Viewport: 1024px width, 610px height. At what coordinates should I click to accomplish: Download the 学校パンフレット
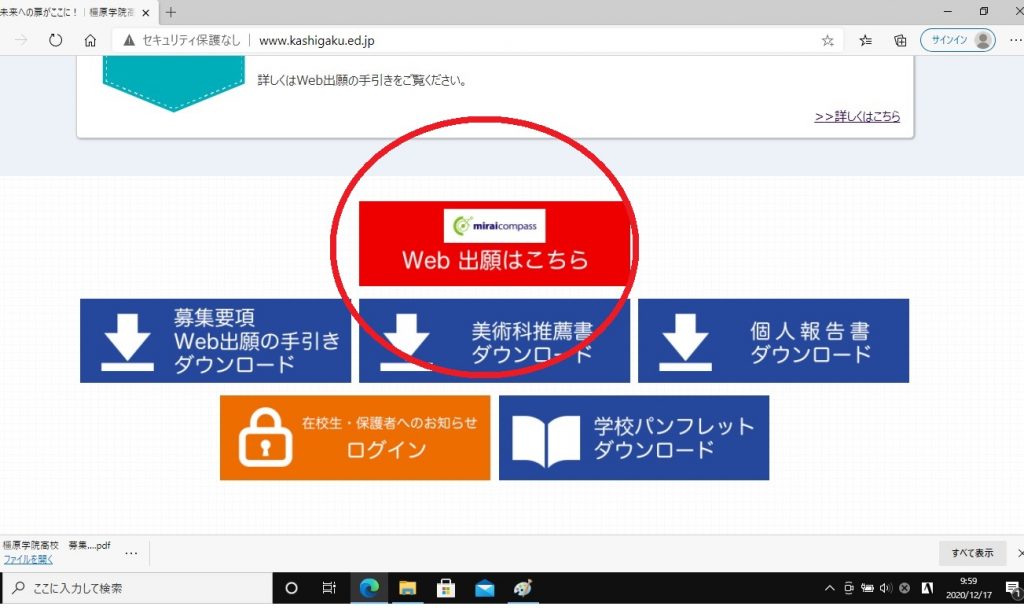point(633,438)
